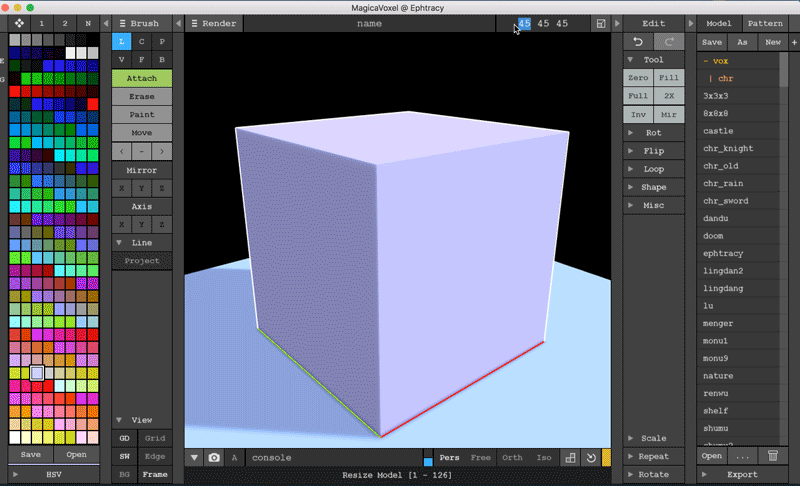800x486 pixels.
Task: Expand the Shape section
Action: [x=653, y=187]
